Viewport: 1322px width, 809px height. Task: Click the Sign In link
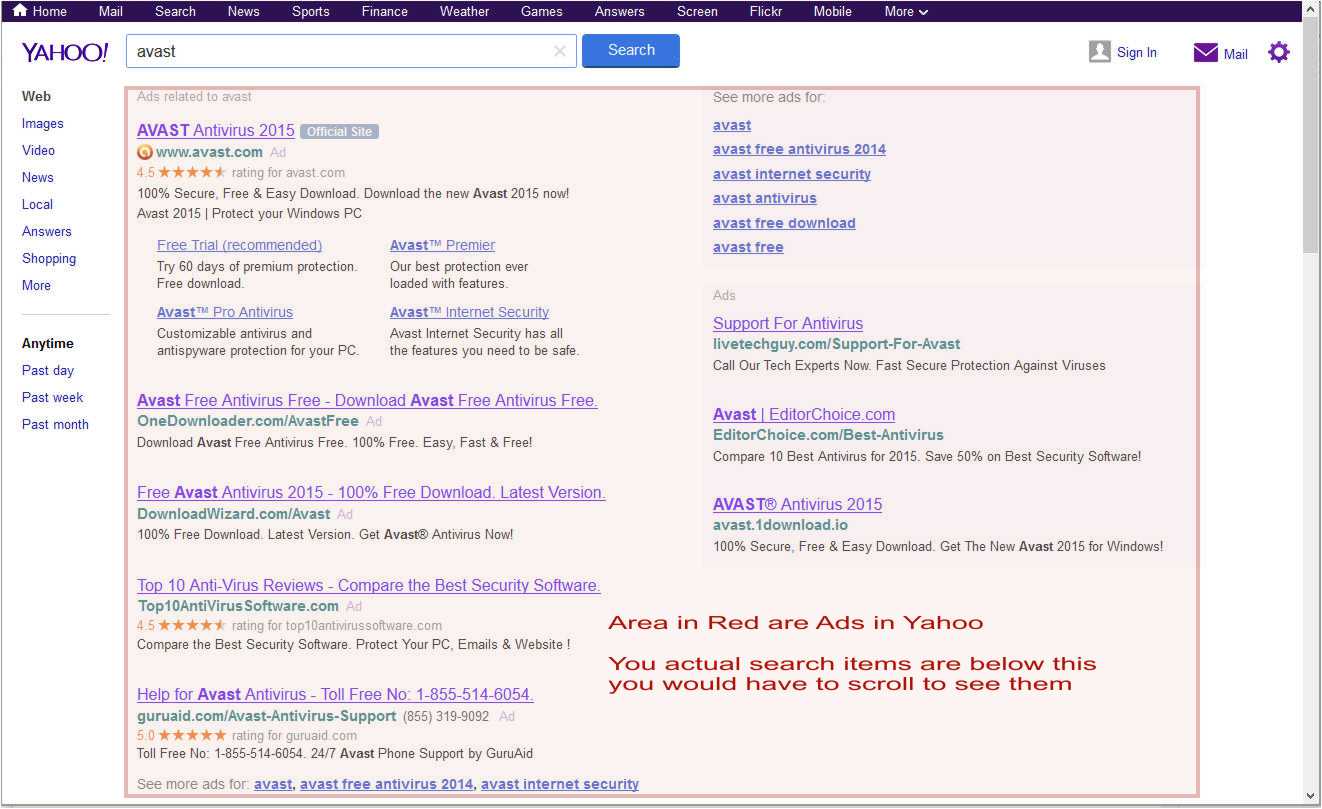click(x=1137, y=53)
